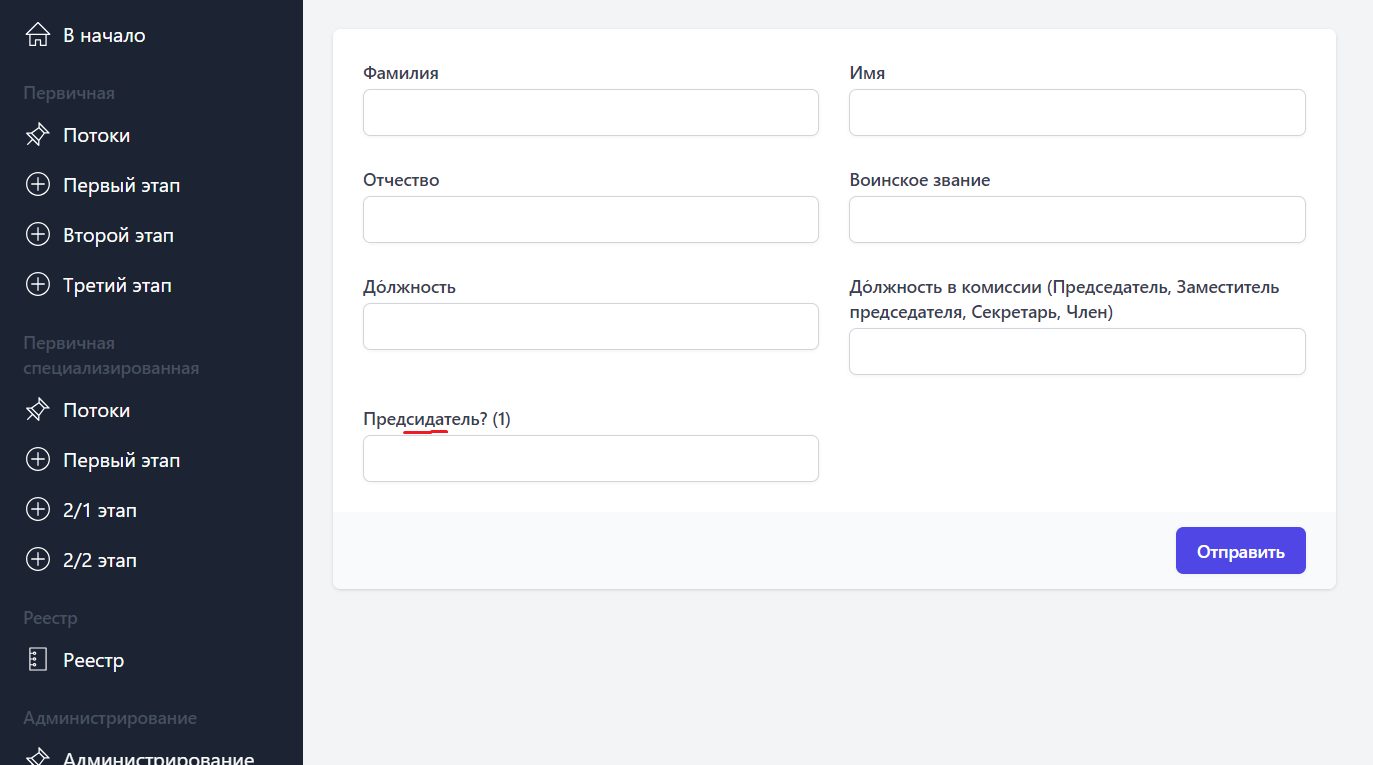Open the Администрирование menu item
Screen dimensions: 1373x765
158,757
